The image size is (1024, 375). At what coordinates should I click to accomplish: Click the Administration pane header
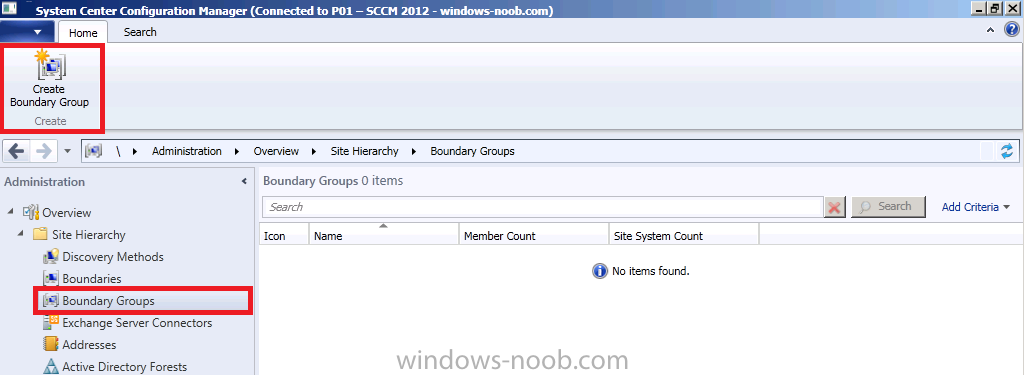click(44, 182)
